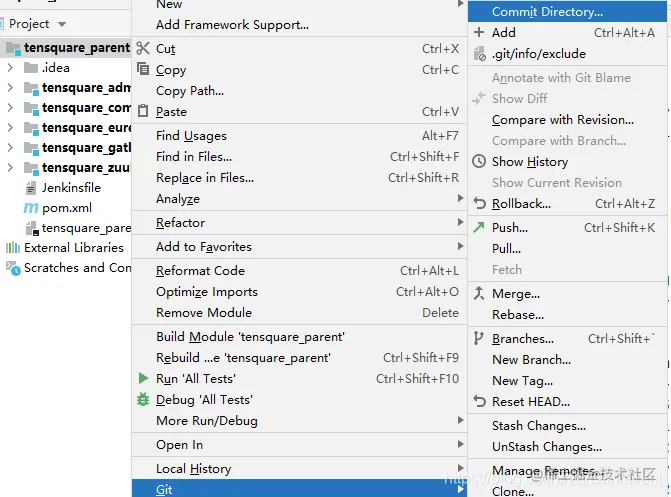The image size is (671, 497).
Task: Select the pom.xml file in tree
Action: pos(67,208)
